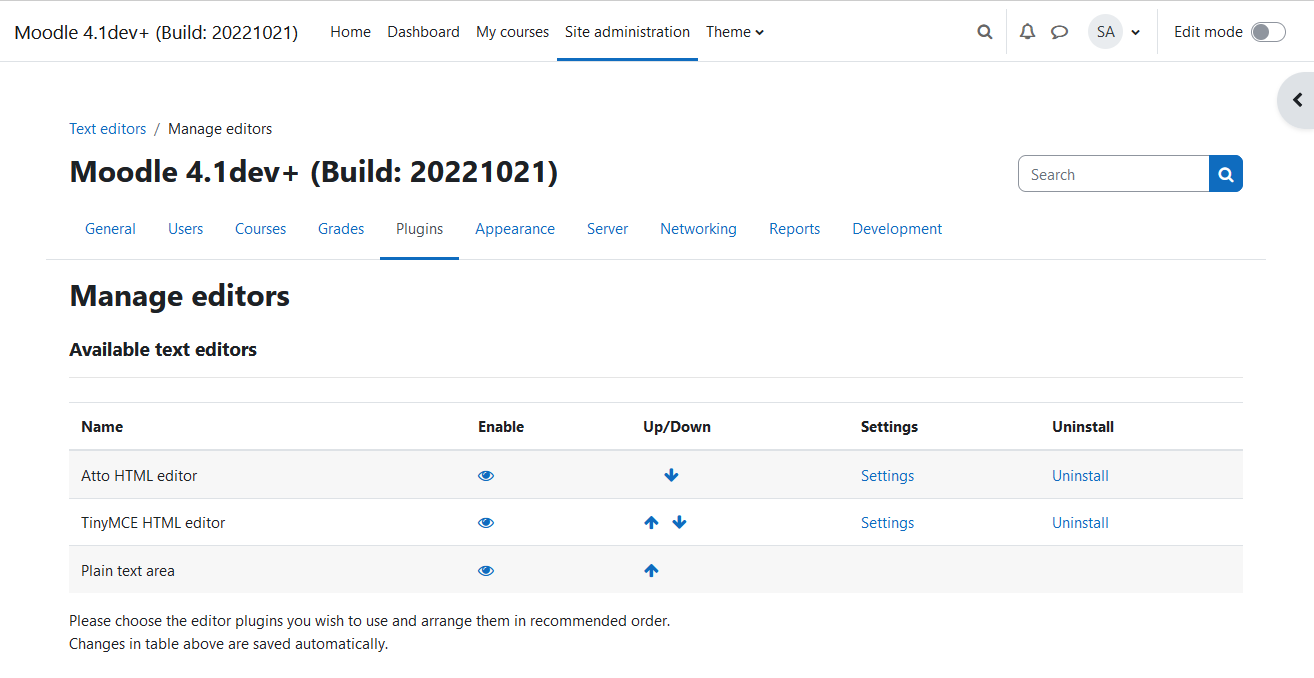Switch to the Server tab
Image resolution: width=1314 pixels, height=678 pixels.
[607, 229]
